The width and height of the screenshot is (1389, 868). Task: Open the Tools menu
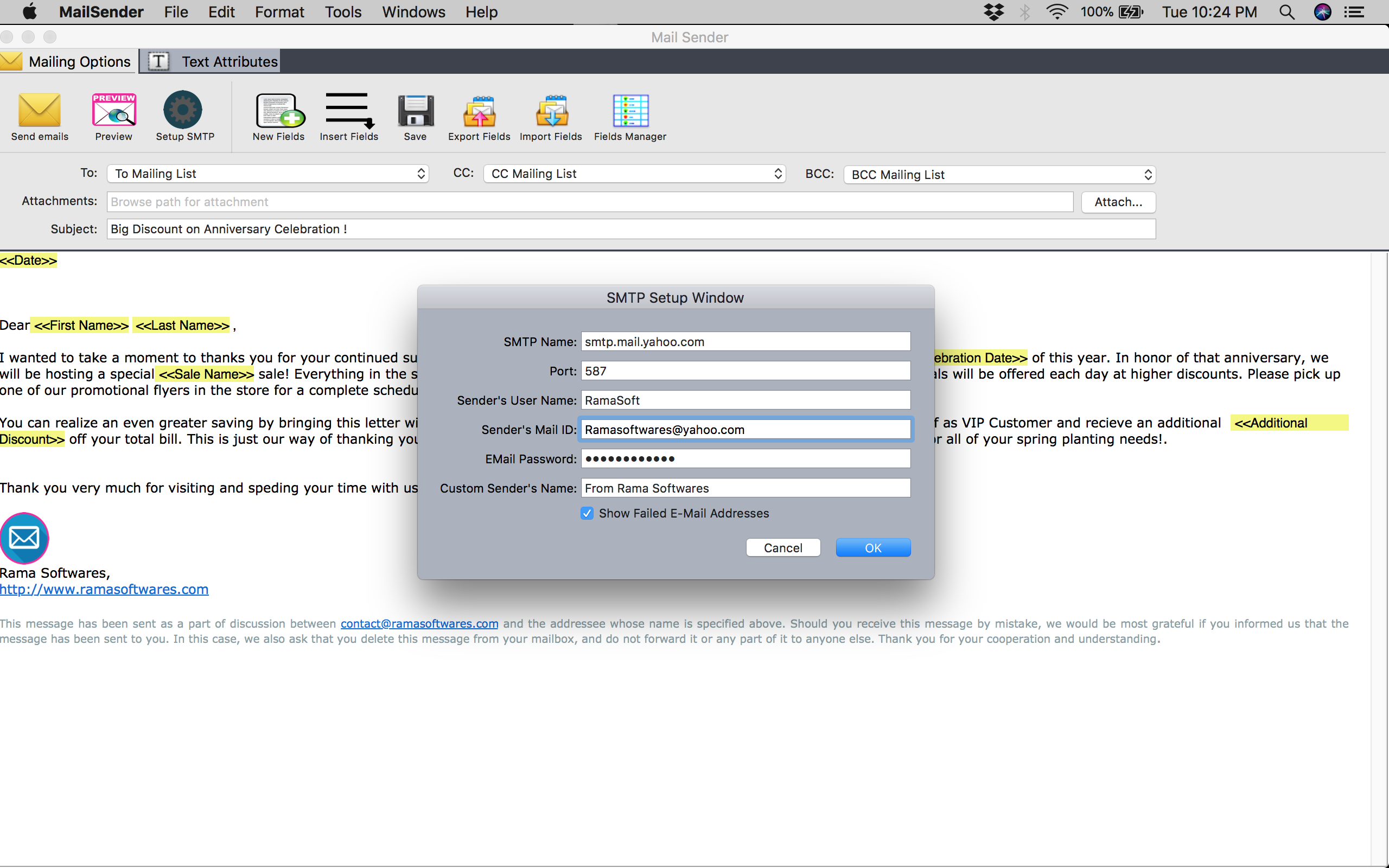pos(343,12)
